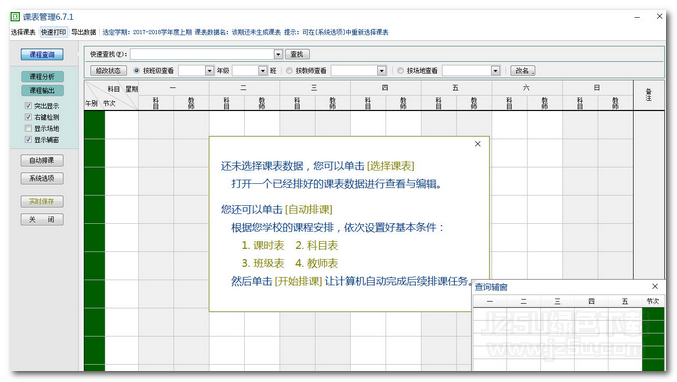
Task: Click the 四 weekday column header in main table
Action: [x=385, y=88]
